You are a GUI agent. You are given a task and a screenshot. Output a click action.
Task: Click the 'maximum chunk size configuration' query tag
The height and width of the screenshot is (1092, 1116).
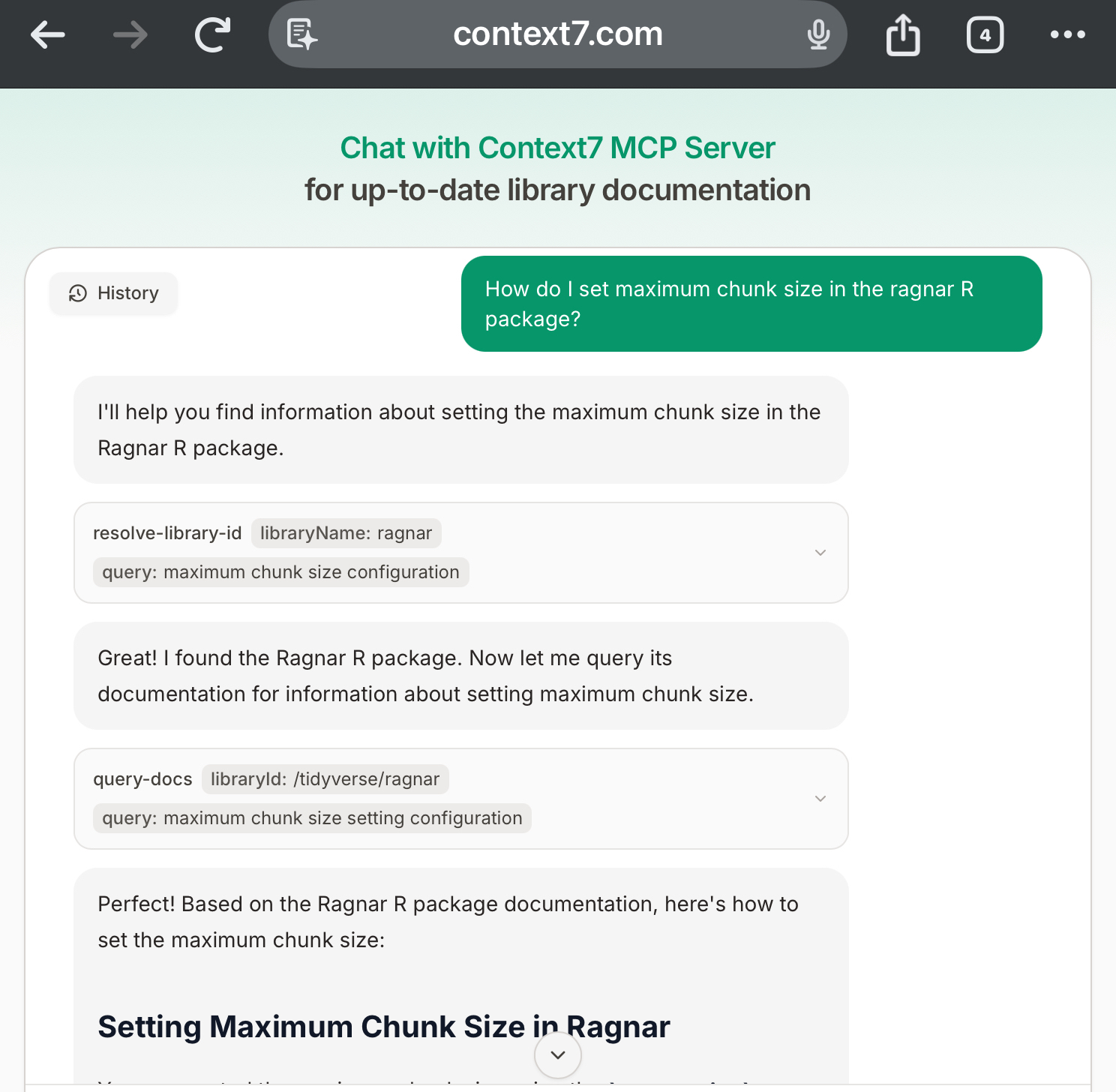[280, 572]
